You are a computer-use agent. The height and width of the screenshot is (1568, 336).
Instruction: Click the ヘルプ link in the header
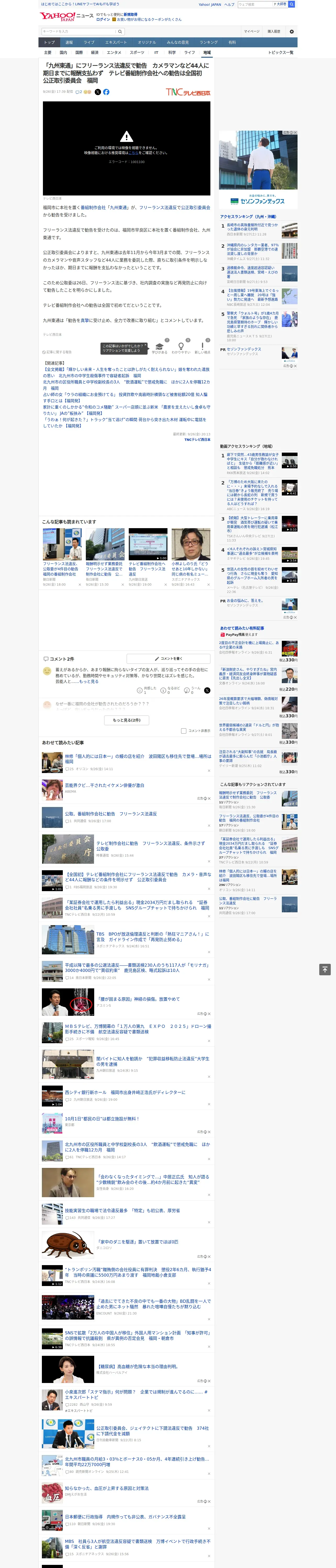tap(229, 4)
